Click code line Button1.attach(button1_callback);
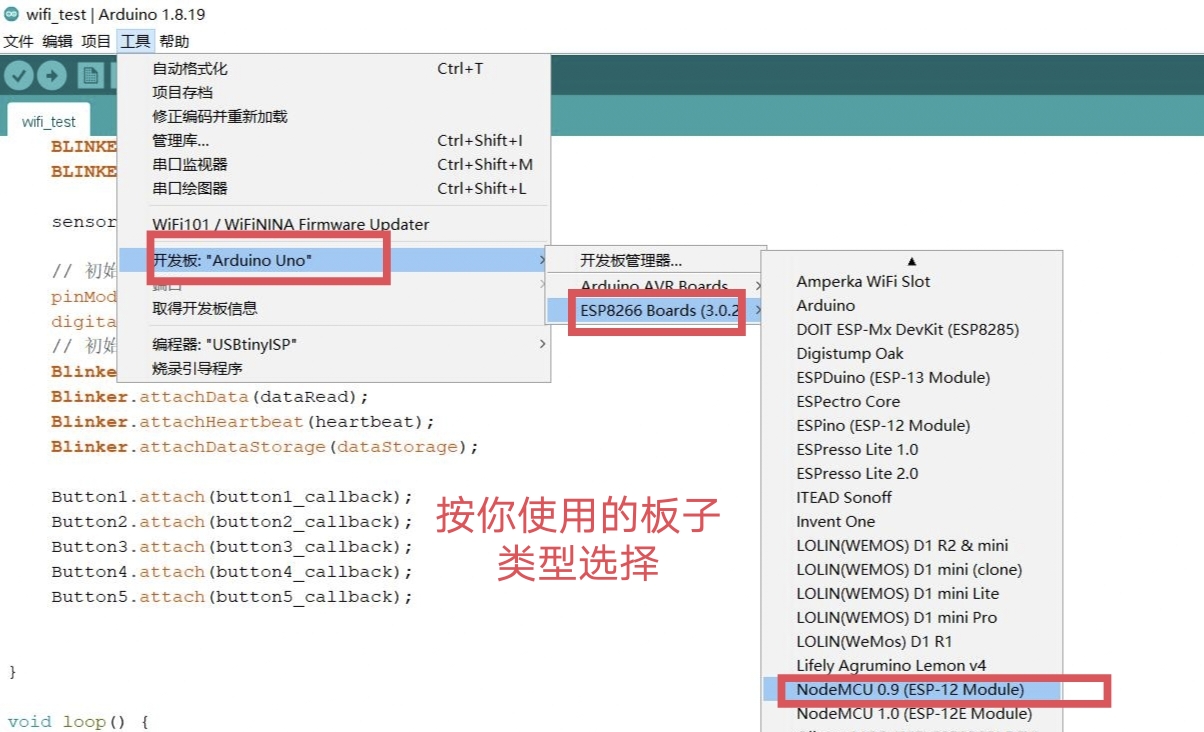This screenshot has height=732, width=1204. tap(232, 497)
